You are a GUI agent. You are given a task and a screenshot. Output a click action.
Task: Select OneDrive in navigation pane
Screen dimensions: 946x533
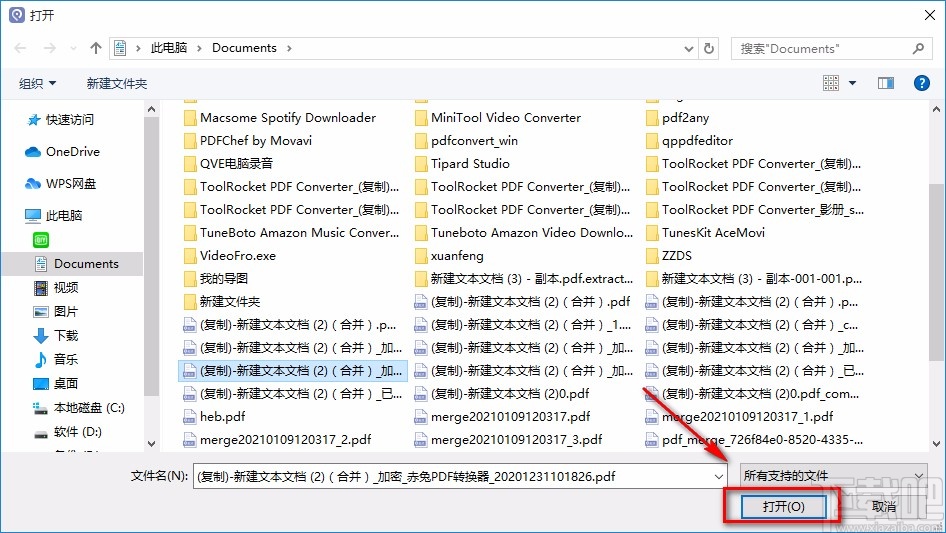(62, 152)
